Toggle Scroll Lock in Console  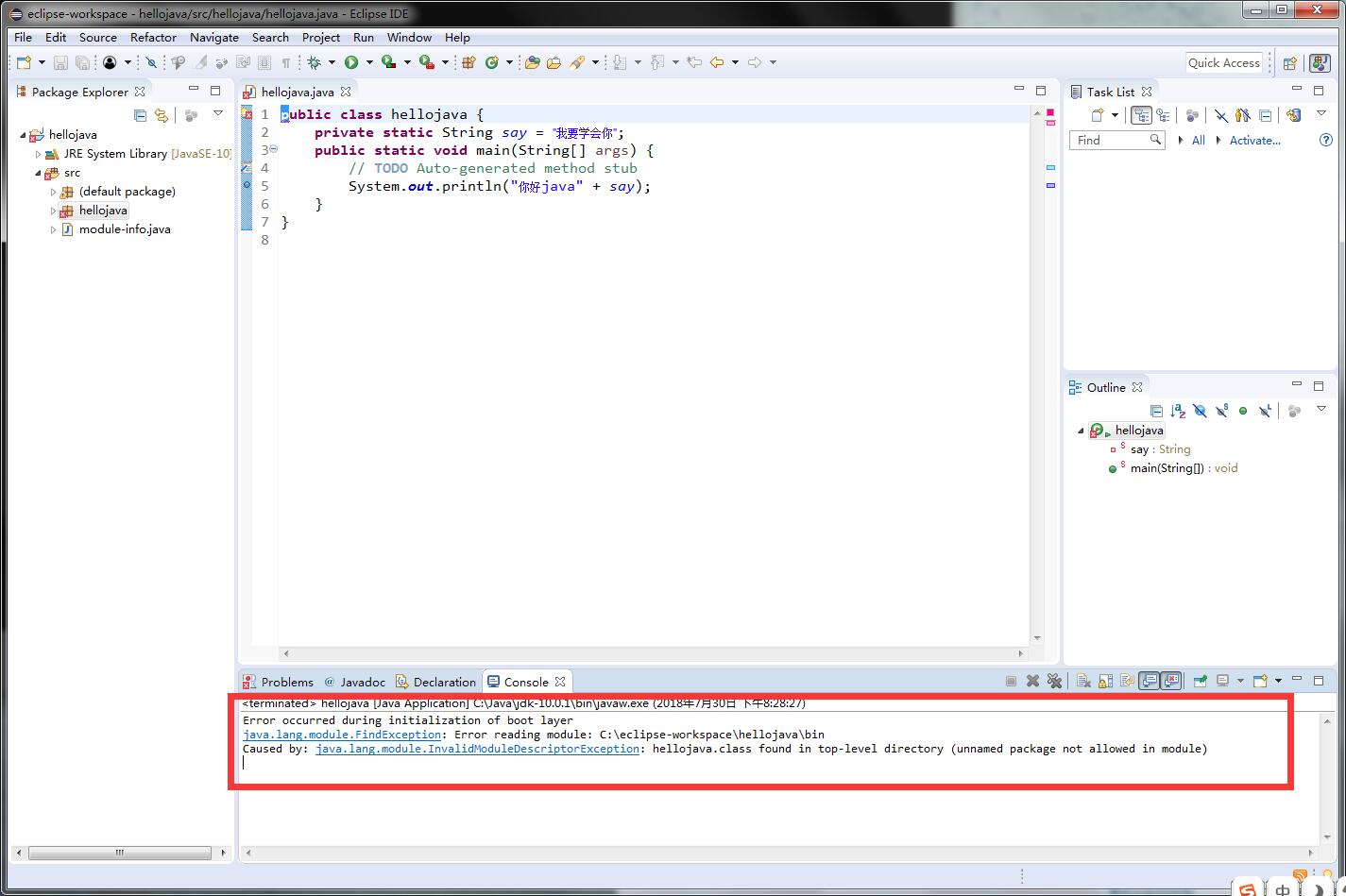click(1104, 681)
